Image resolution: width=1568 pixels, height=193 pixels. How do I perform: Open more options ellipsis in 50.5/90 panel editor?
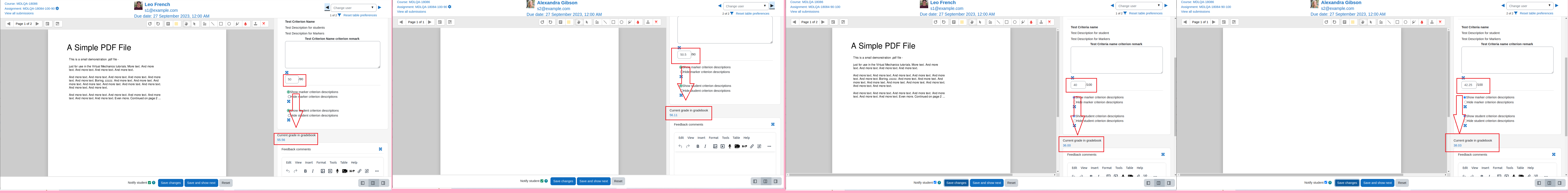point(769,146)
